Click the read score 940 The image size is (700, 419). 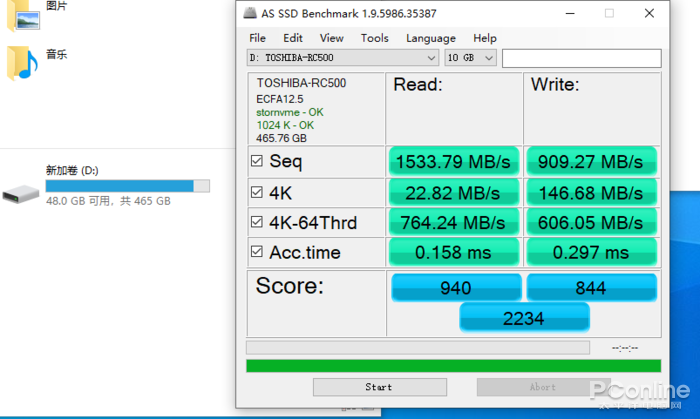[456, 288]
